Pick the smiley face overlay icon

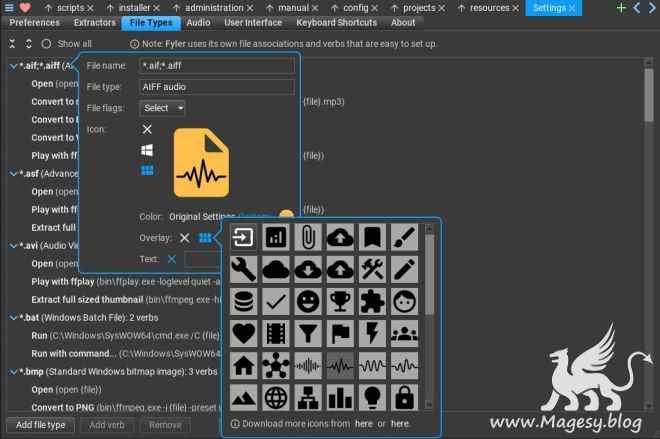pyautogui.click(x=308, y=301)
